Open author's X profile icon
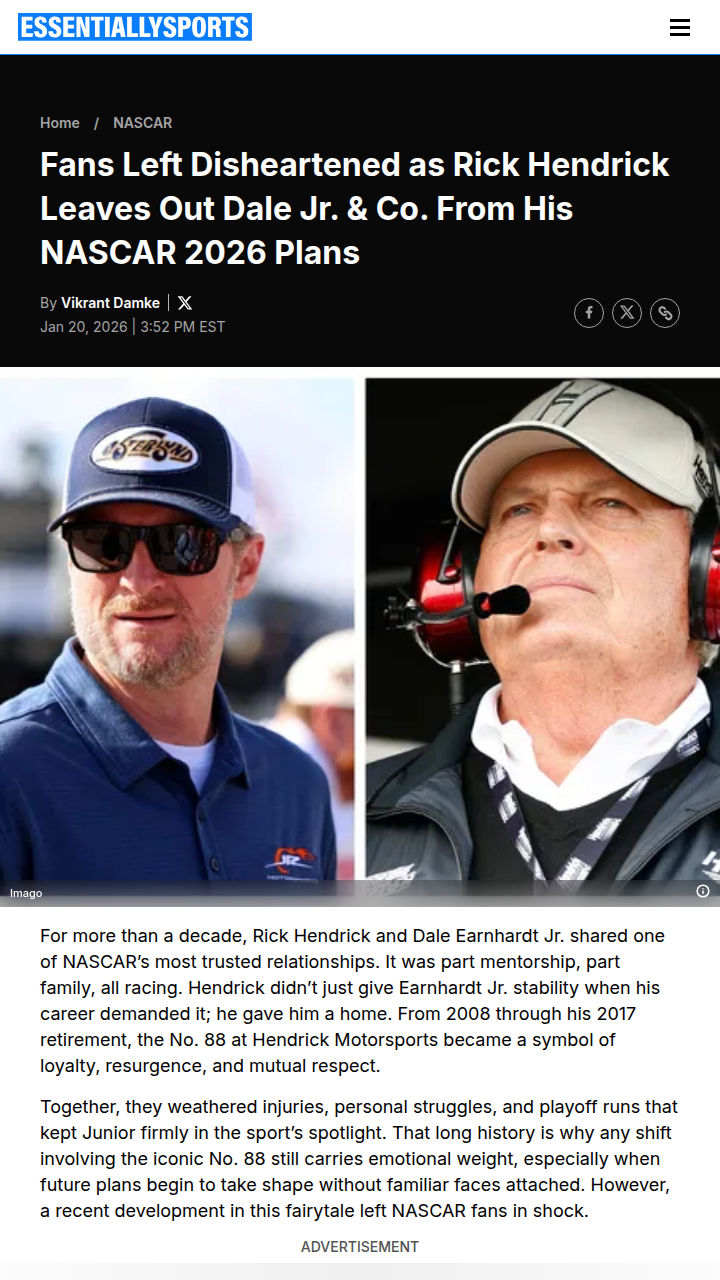The height and width of the screenshot is (1280, 720). (185, 303)
